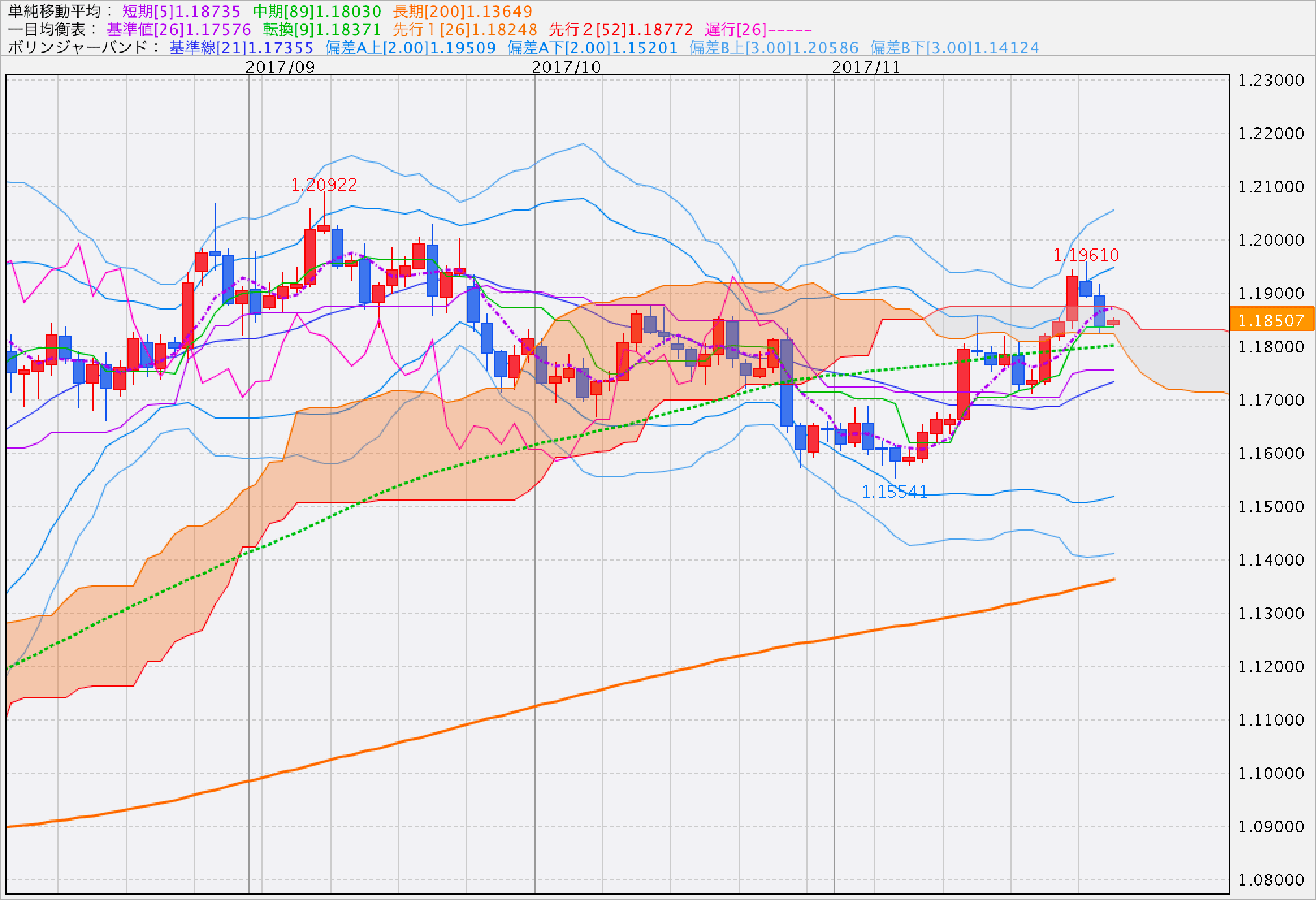
Task: Click the tall red candle below 1.19610
Action: (x=1072, y=298)
